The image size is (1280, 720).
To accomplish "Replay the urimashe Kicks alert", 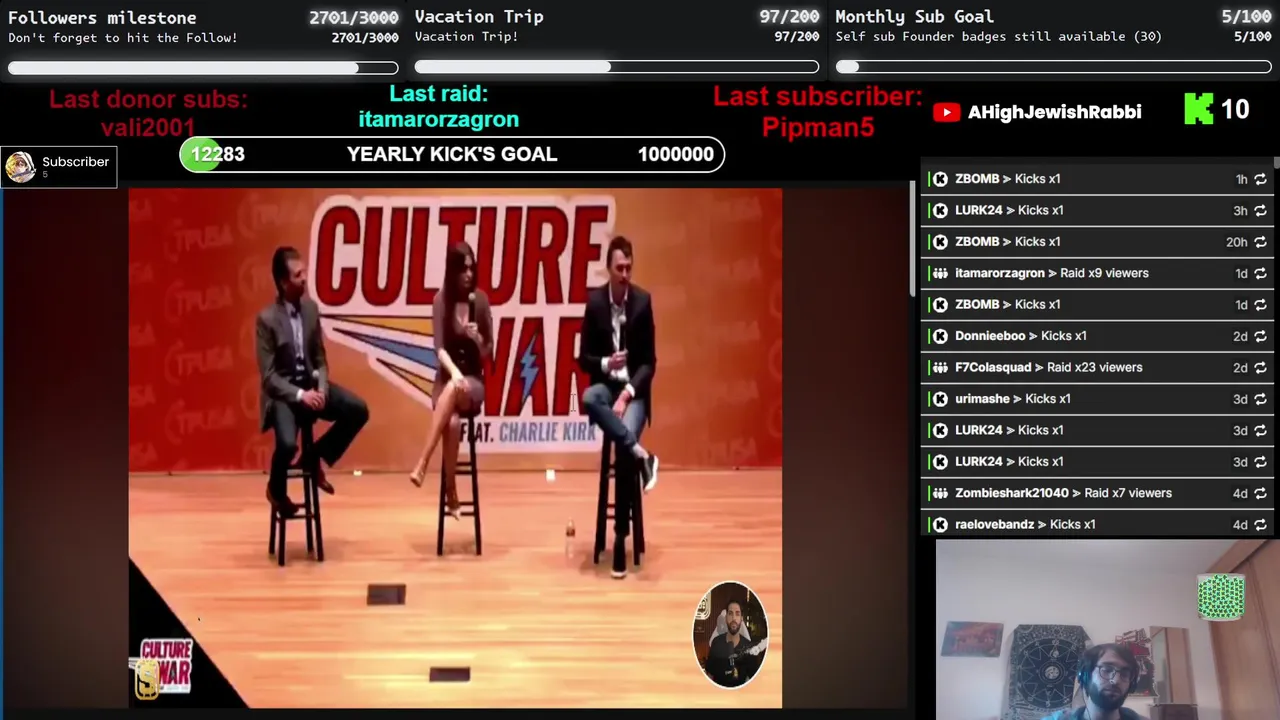I will (1260, 399).
